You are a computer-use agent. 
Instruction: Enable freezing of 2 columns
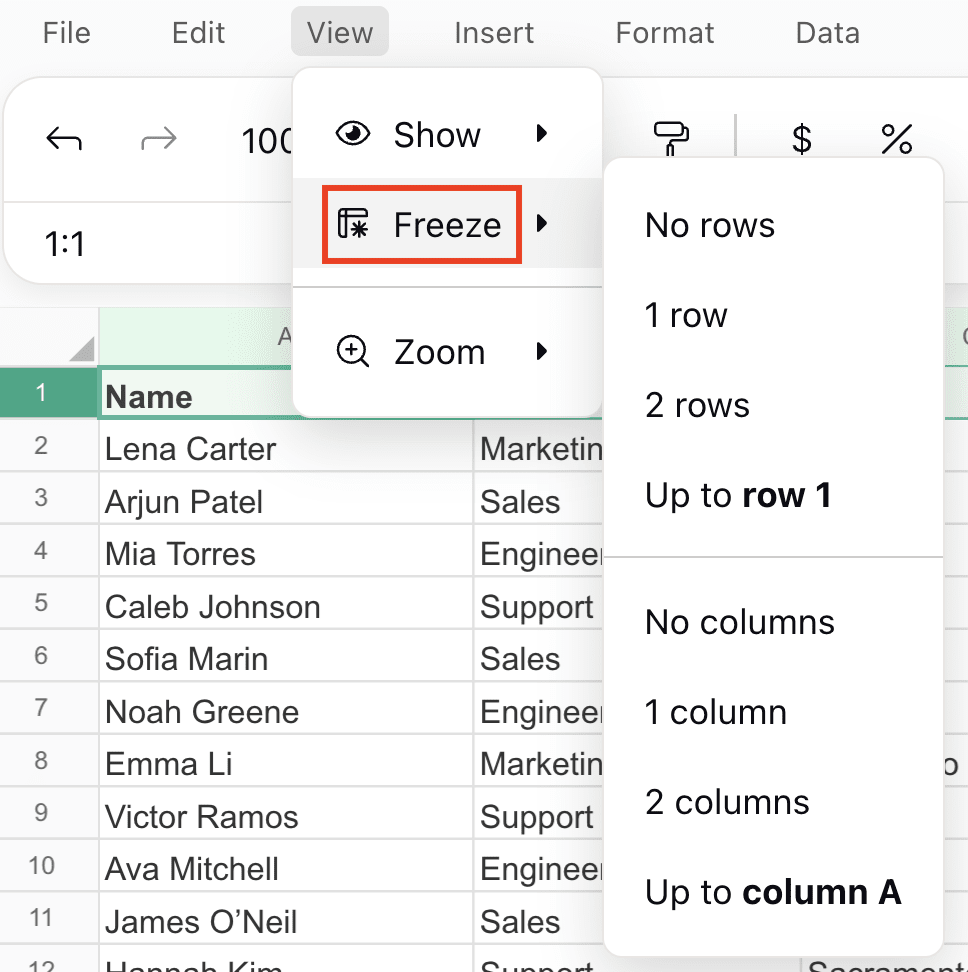pyautogui.click(x=727, y=802)
